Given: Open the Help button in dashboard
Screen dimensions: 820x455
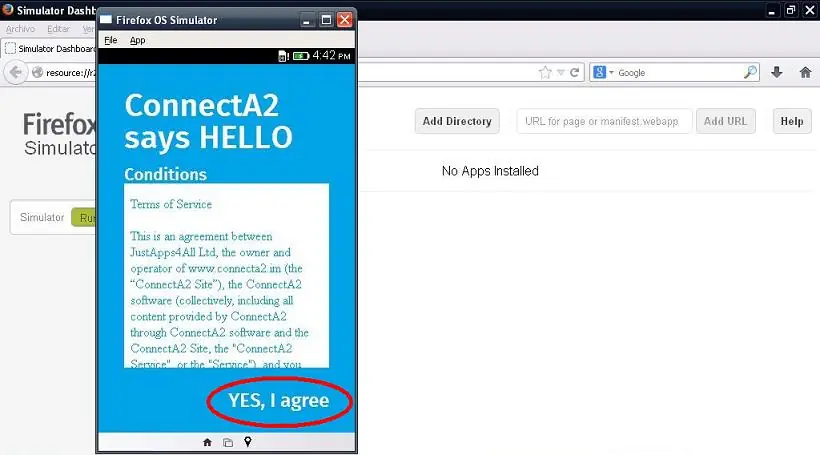Looking at the screenshot, I should (x=792, y=121).
